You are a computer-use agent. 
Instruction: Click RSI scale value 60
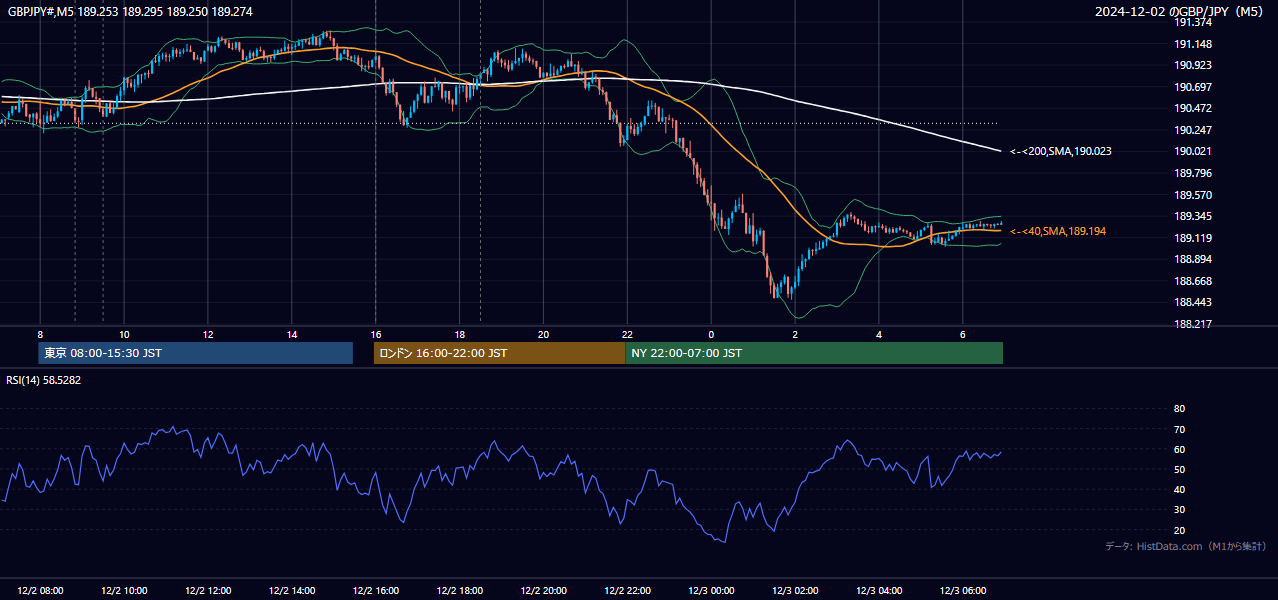(x=1179, y=449)
